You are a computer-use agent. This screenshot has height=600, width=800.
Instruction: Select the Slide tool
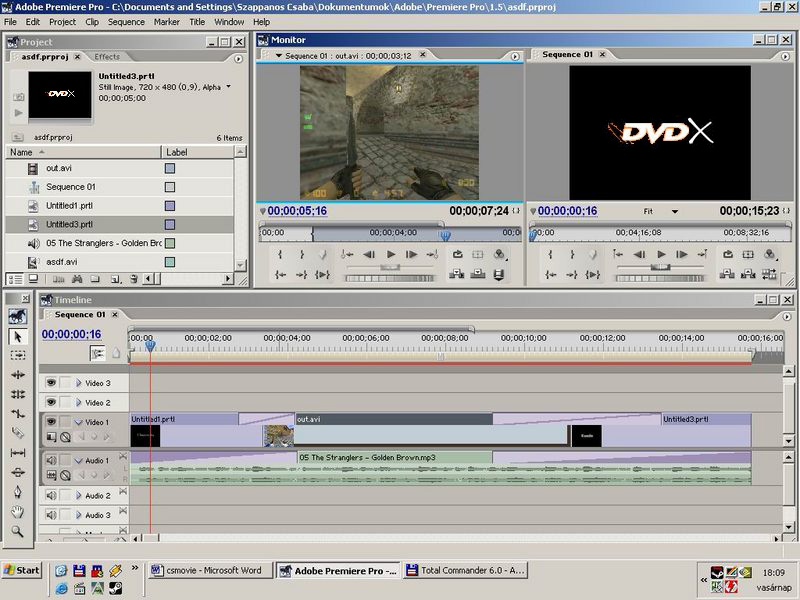click(18, 472)
